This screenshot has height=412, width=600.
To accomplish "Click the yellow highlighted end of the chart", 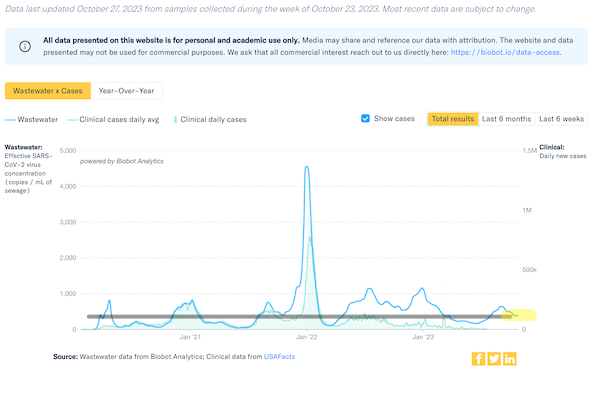I will (525, 316).
